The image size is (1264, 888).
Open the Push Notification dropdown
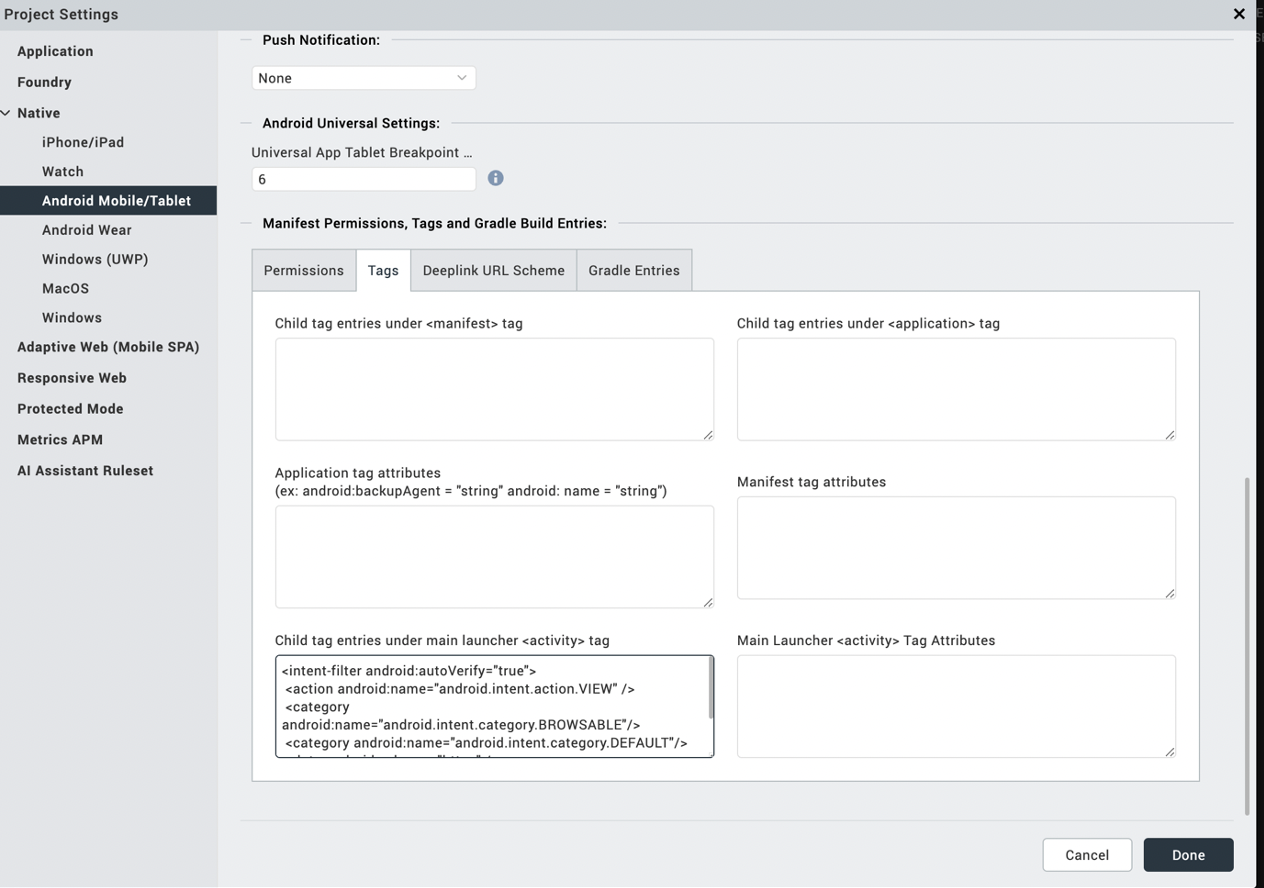point(363,78)
